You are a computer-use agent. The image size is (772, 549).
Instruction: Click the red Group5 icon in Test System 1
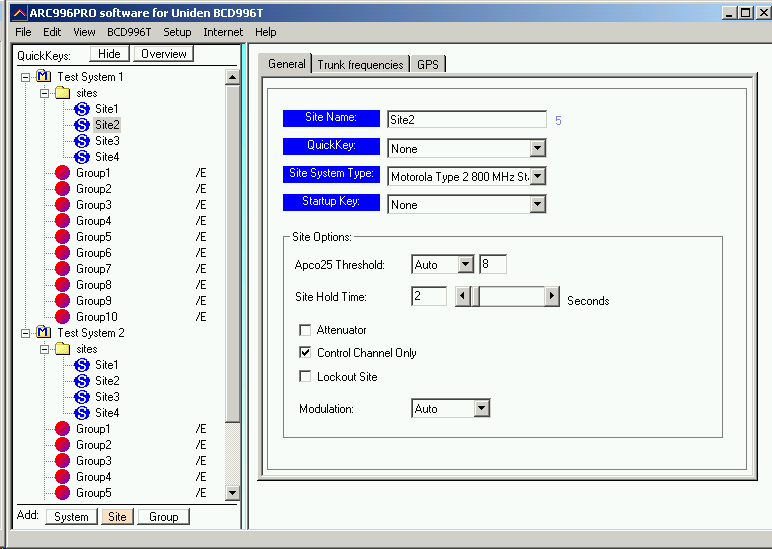(x=63, y=237)
